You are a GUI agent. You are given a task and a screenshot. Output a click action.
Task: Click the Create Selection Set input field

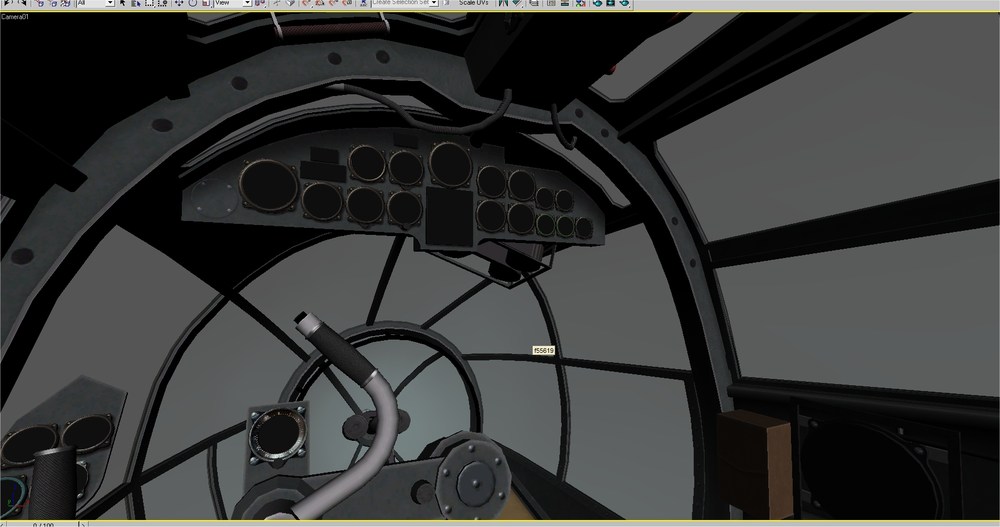point(401,3)
